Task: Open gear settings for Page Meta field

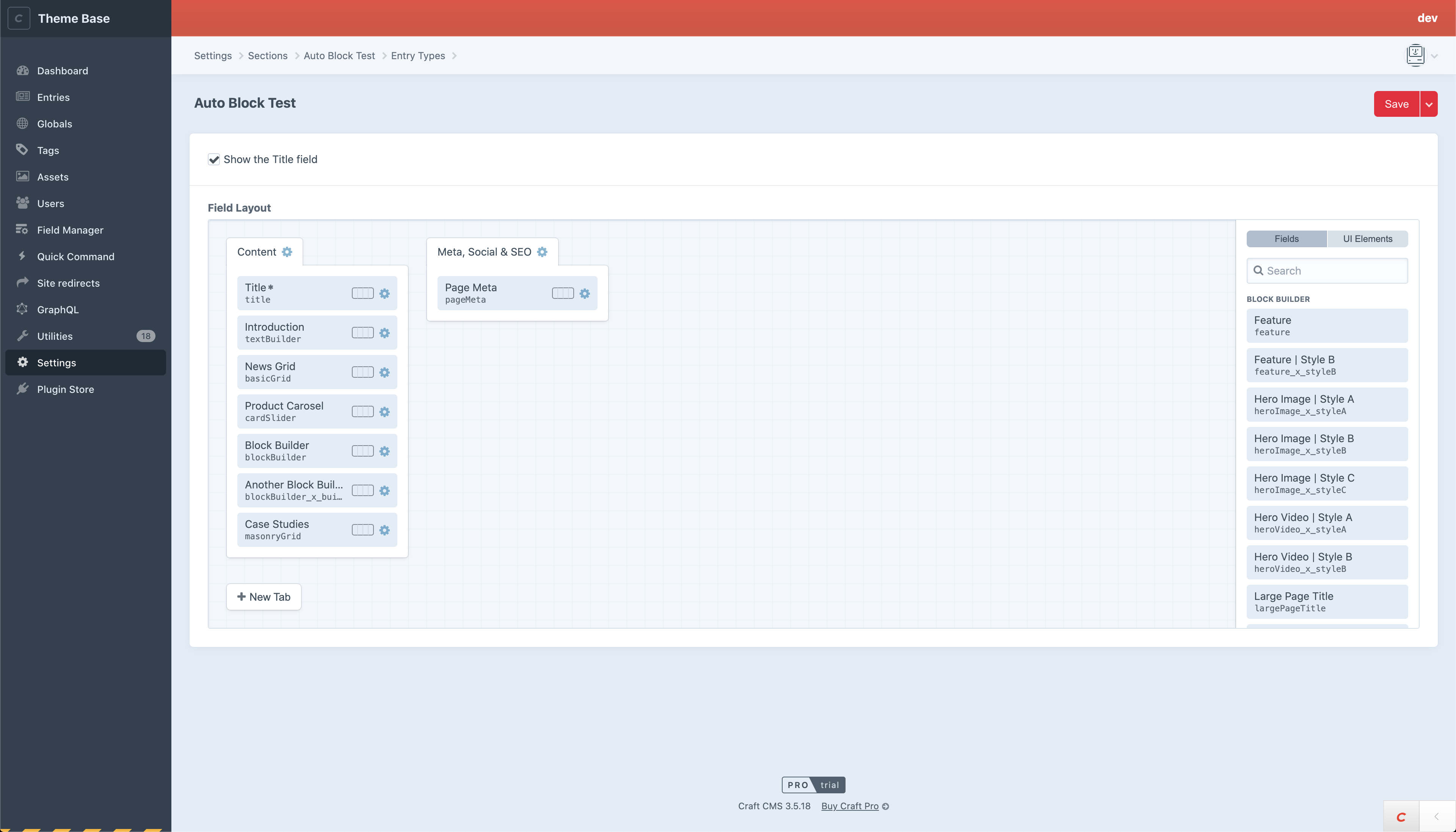Action: point(584,294)
